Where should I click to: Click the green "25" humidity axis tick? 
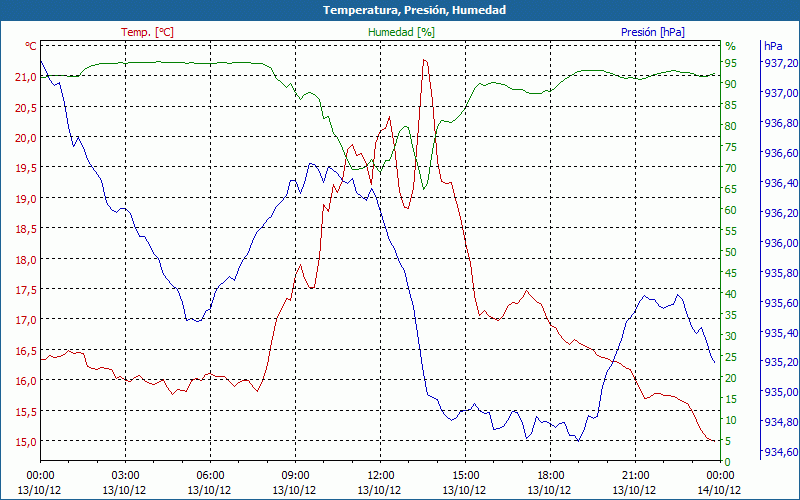(x=731, y=357)
